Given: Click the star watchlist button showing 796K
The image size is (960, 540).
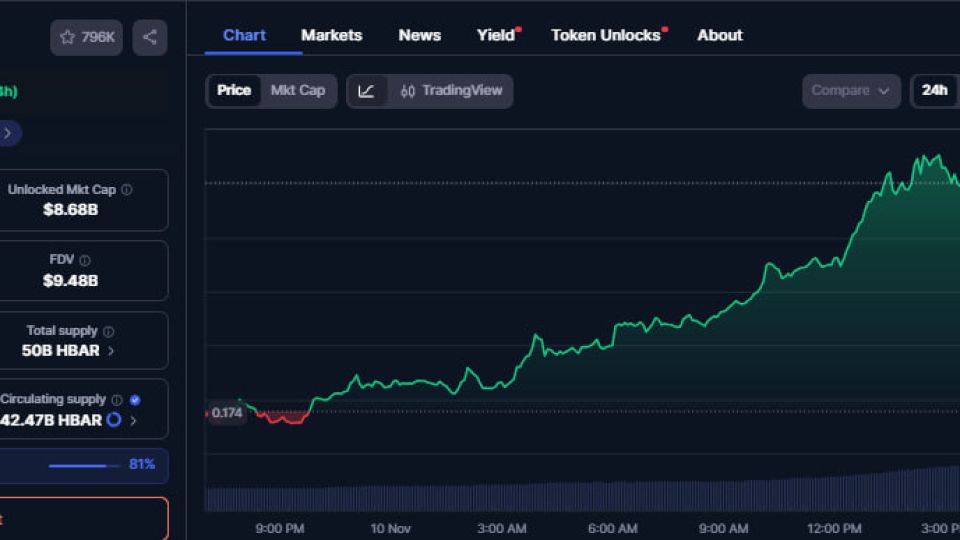Looking at the screenshot, I should click(86, 37).
